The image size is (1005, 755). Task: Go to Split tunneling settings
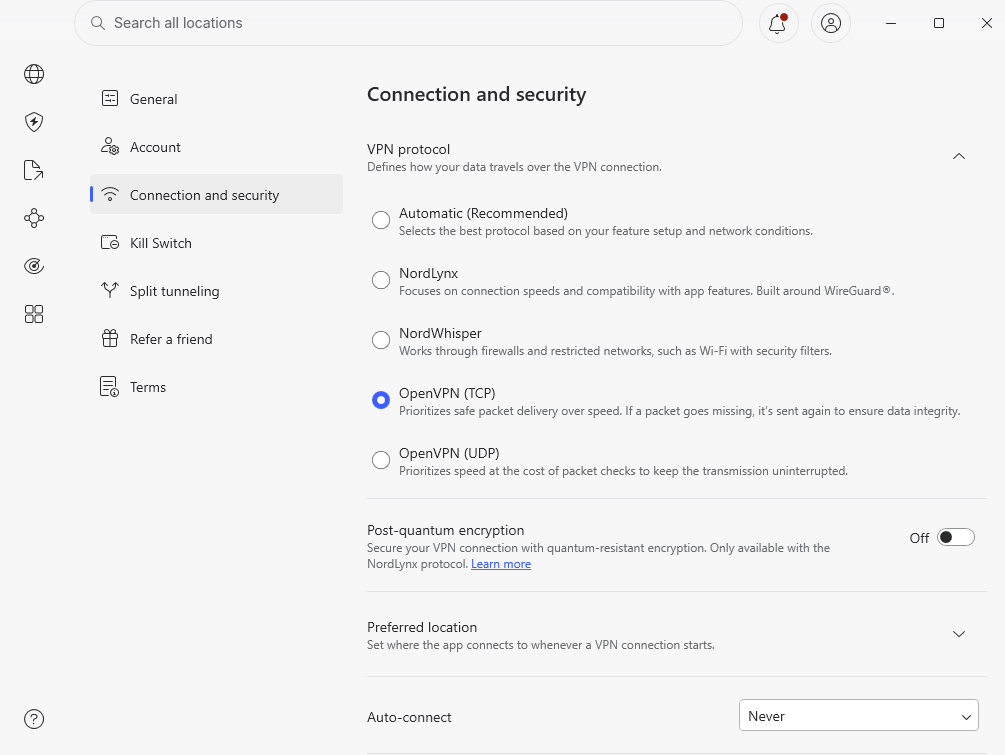coord(217,290)
